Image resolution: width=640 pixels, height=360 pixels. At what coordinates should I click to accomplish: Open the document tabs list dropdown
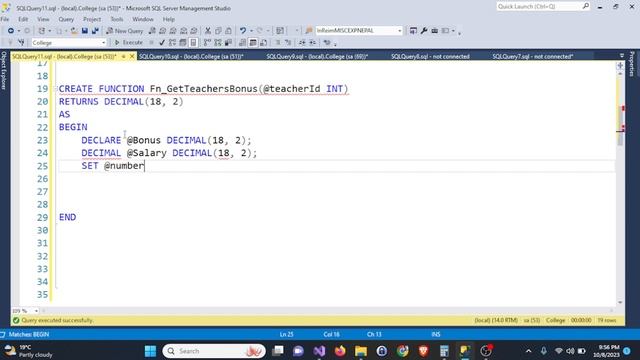coord(622,56)
